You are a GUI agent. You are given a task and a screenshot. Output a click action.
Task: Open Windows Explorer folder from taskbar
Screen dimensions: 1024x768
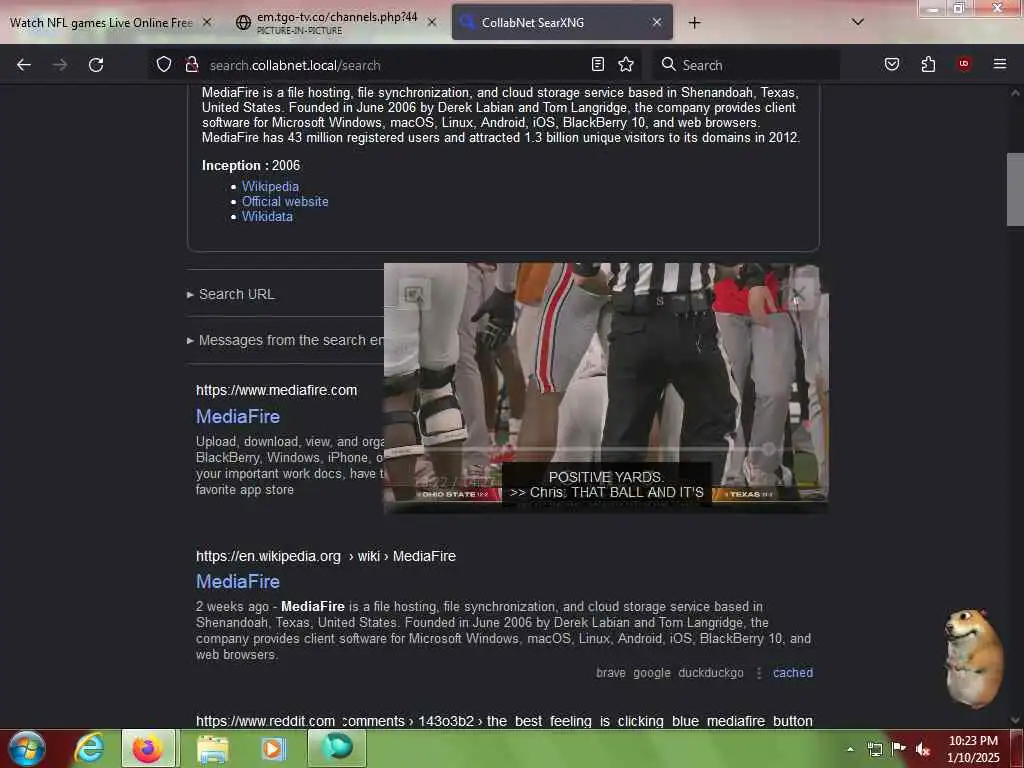213,748
